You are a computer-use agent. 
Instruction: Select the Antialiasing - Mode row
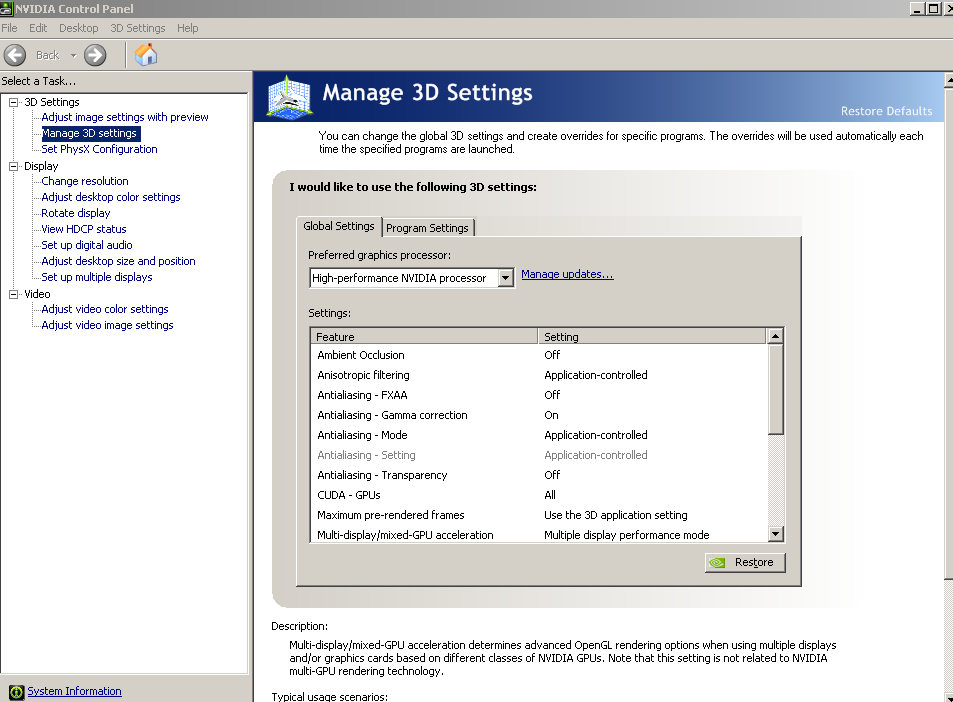click(x=538, y=435)
